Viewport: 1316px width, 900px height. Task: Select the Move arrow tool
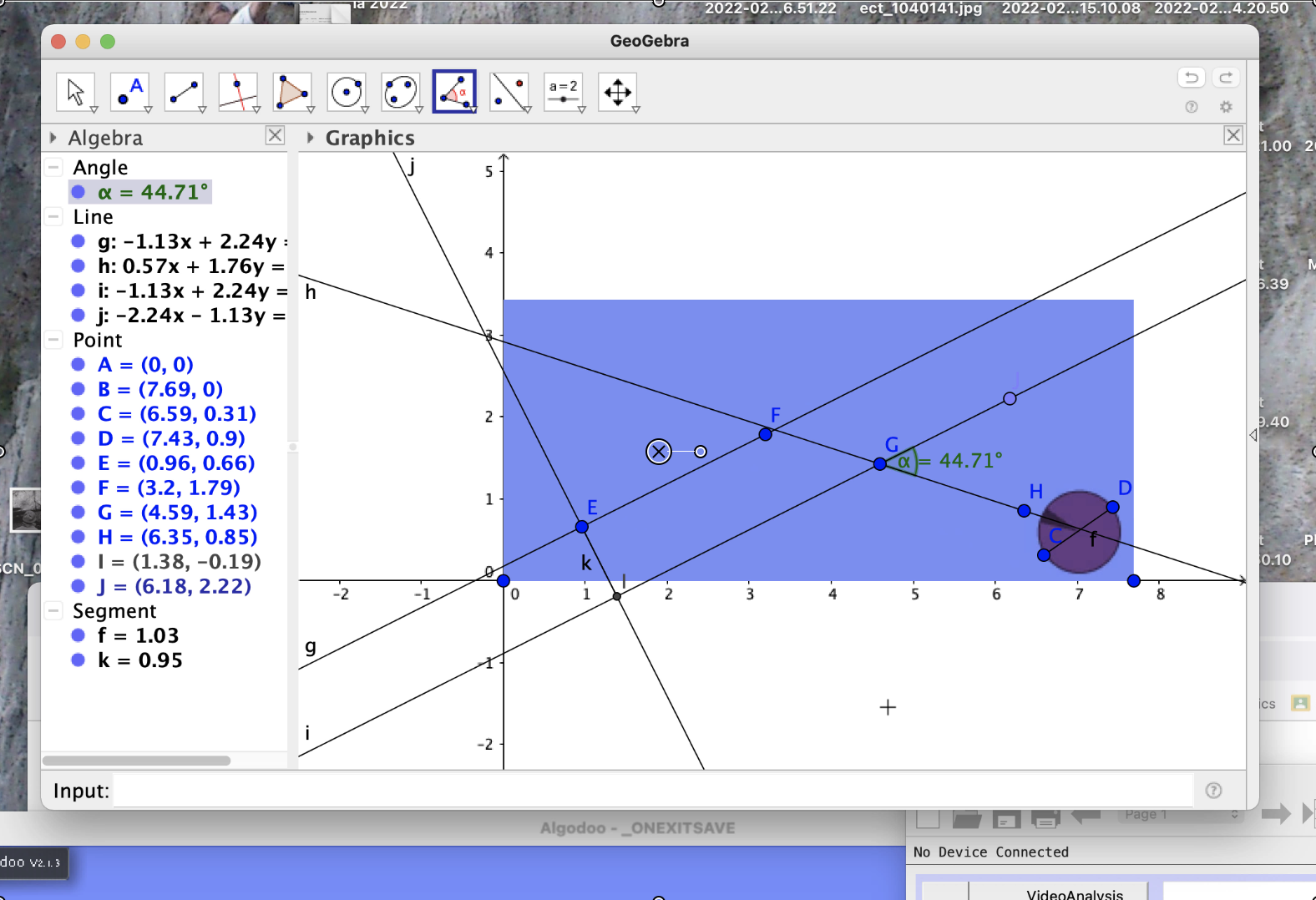pos(75,92)
